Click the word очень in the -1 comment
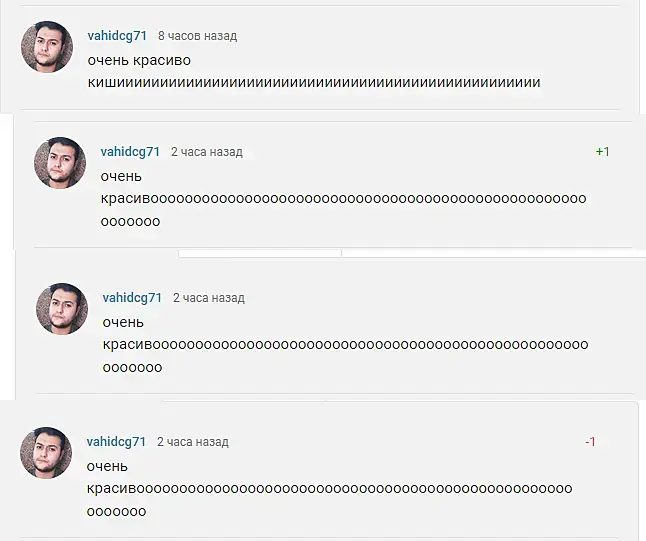646x541 pixels. pos(107,467)
